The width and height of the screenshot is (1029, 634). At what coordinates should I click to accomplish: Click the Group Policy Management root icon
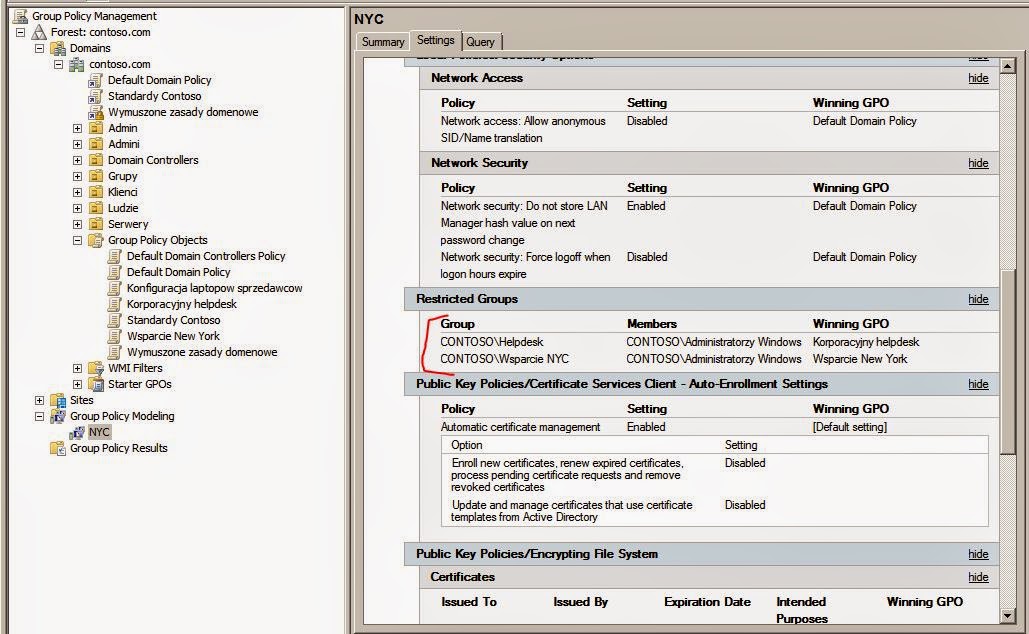pyautogui.click(x=20, y=16)
